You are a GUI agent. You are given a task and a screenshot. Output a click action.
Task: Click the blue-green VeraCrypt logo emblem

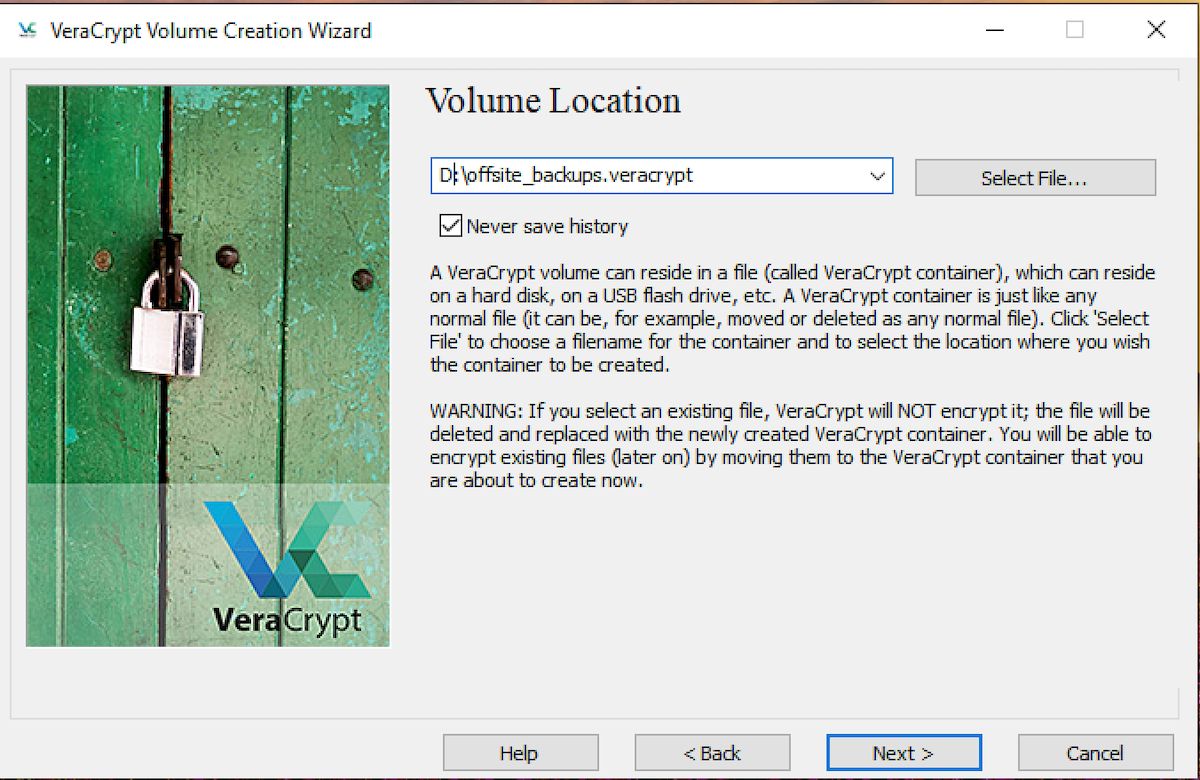(285, 550)
